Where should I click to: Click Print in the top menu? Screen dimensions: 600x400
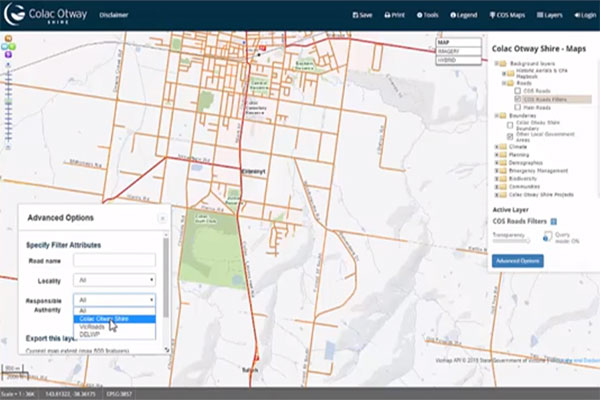pyautogui.click(x=395, y=15)
